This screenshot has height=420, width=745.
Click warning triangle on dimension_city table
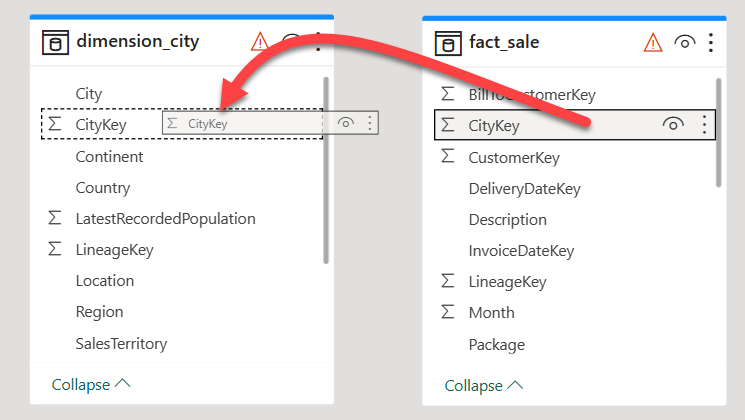point(260,41)
